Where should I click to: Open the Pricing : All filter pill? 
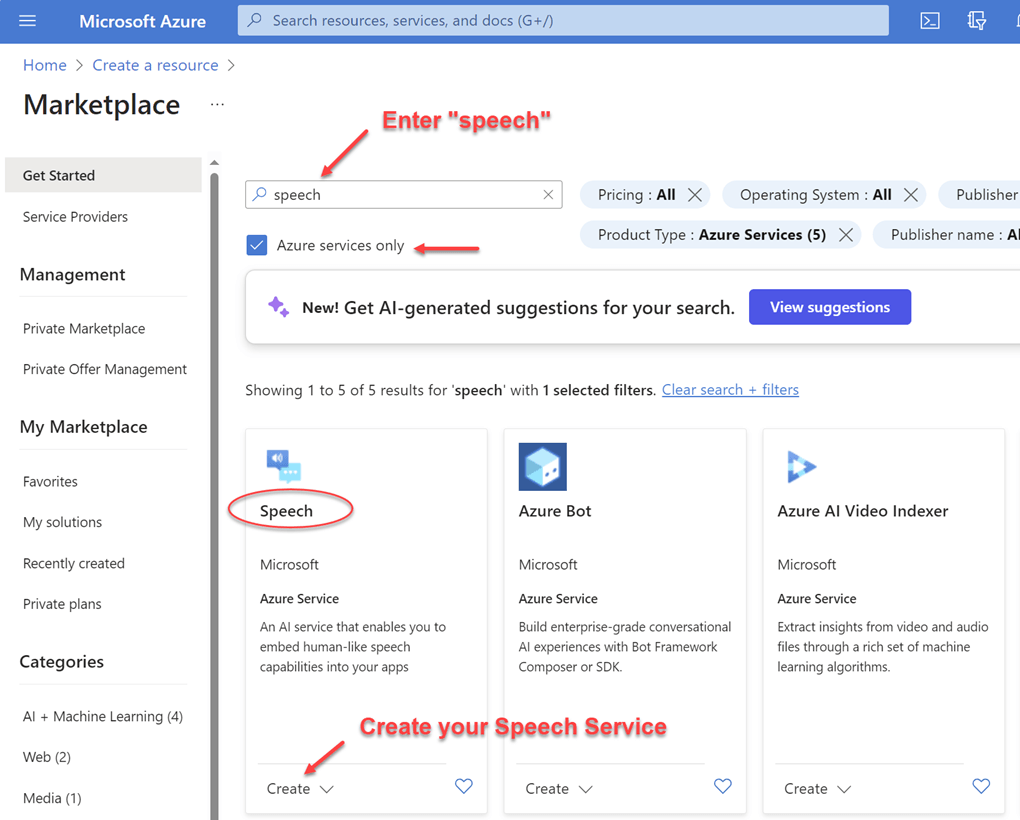coord(636,195)
